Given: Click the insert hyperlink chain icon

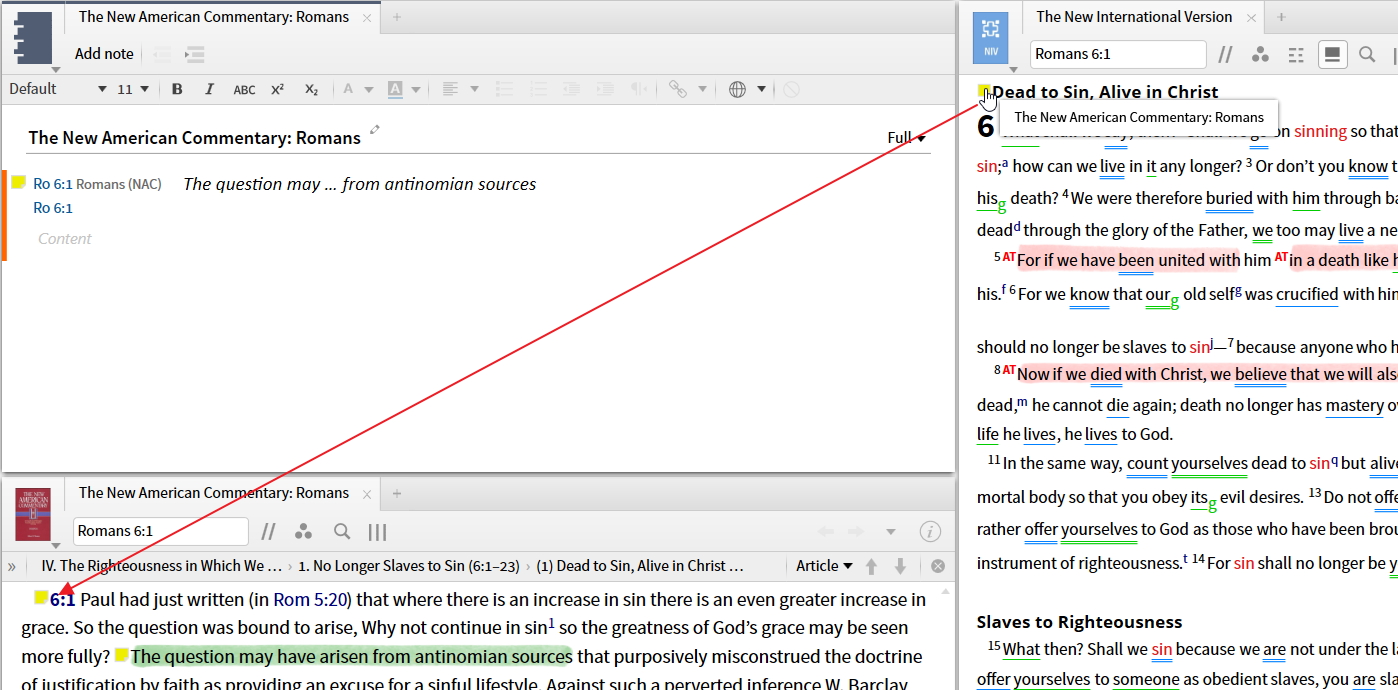Looking at the screenshot, I should click(678, 89).
